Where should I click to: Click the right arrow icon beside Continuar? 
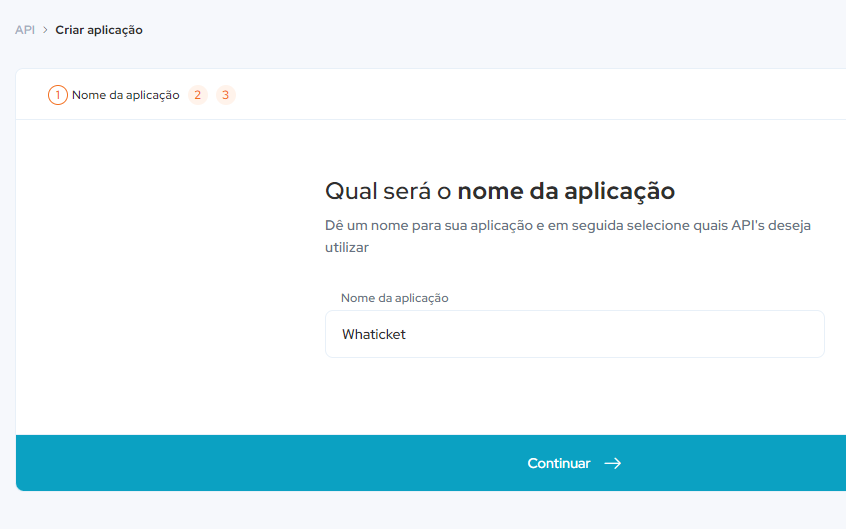[613, 463]
